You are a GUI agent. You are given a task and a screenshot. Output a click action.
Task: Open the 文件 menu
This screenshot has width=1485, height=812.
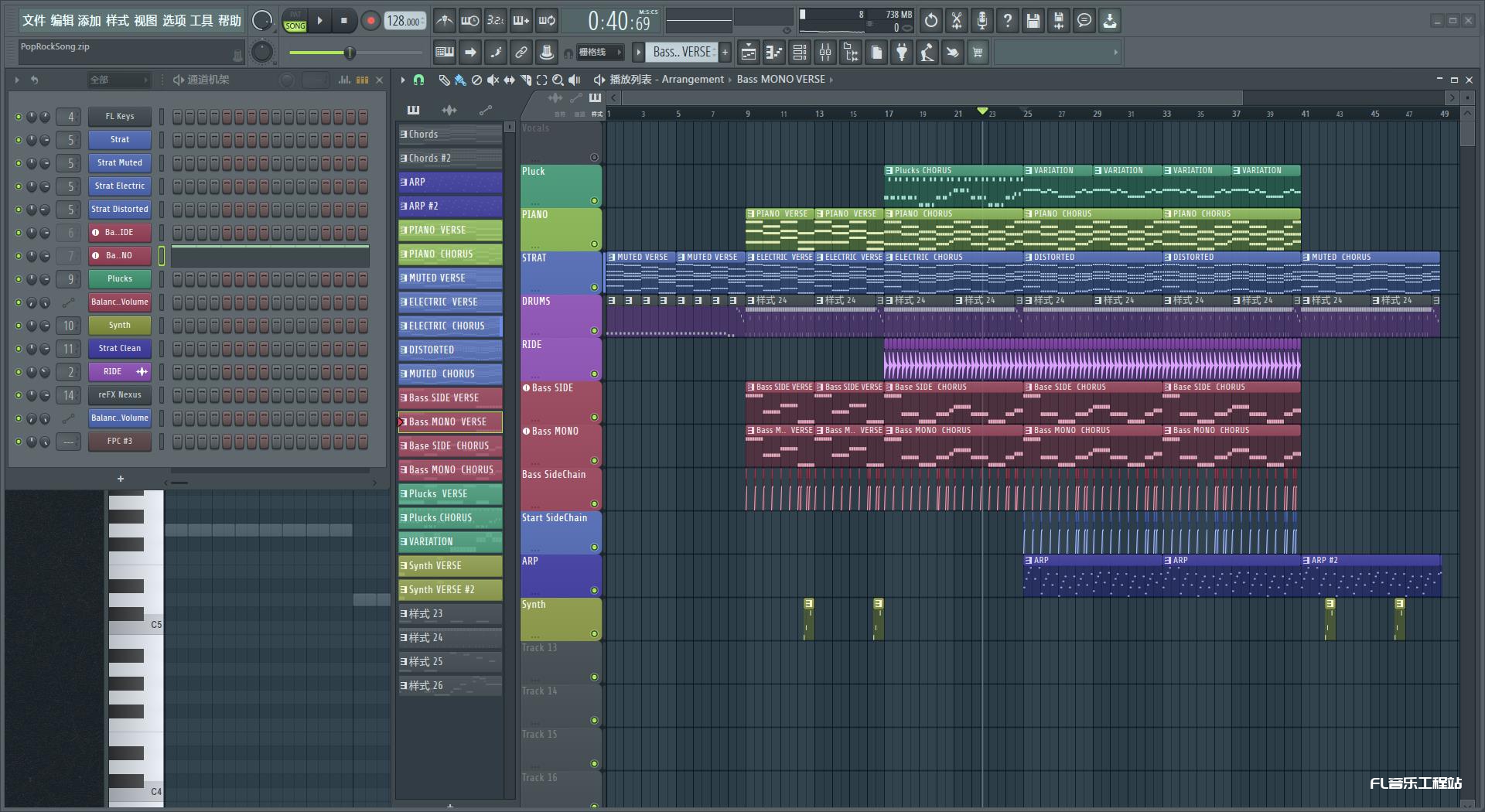(33, 21)
